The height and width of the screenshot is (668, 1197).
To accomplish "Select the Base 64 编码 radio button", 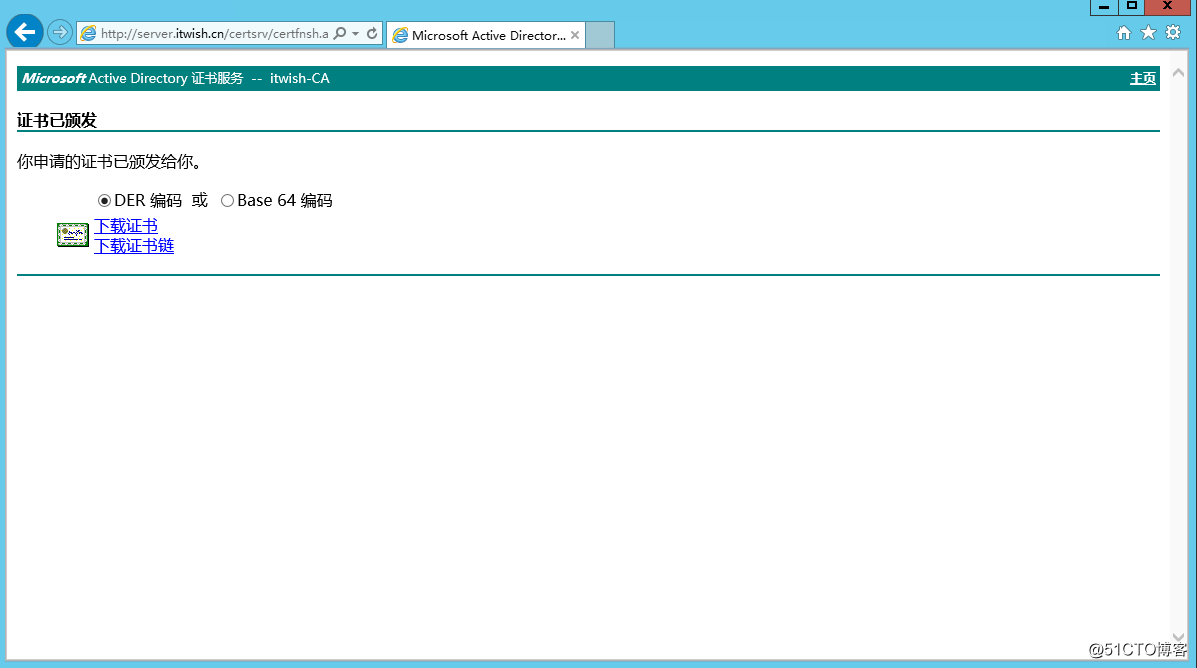I will [227, 201].
